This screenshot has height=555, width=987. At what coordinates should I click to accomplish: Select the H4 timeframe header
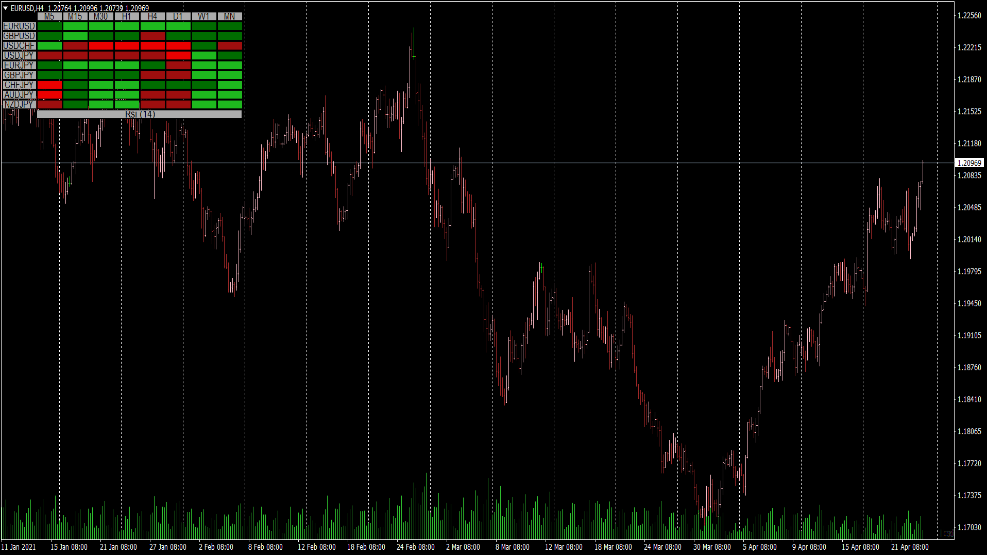[x=152, y=16]
